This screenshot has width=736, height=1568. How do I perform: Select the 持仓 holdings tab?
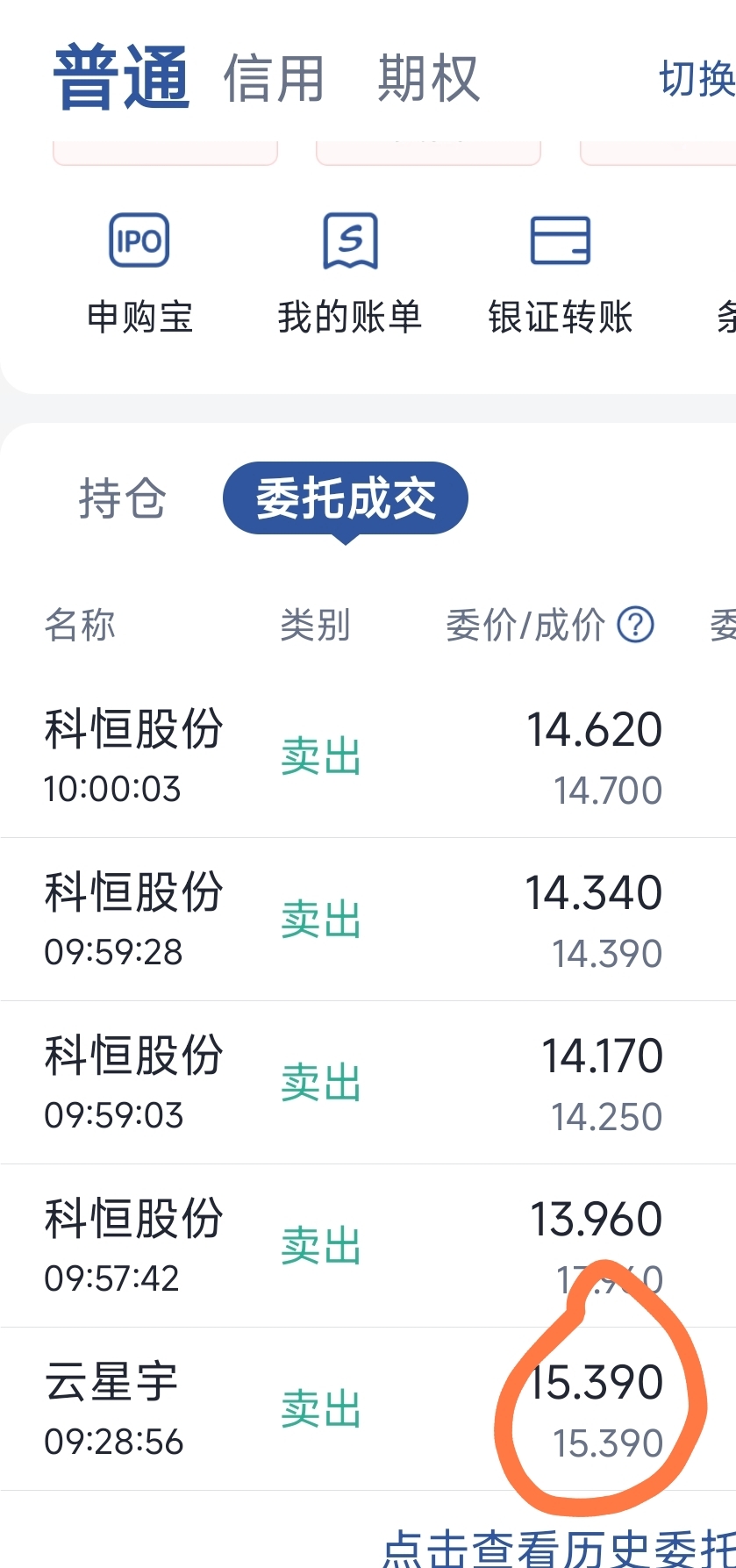click(x=122, y=498)
